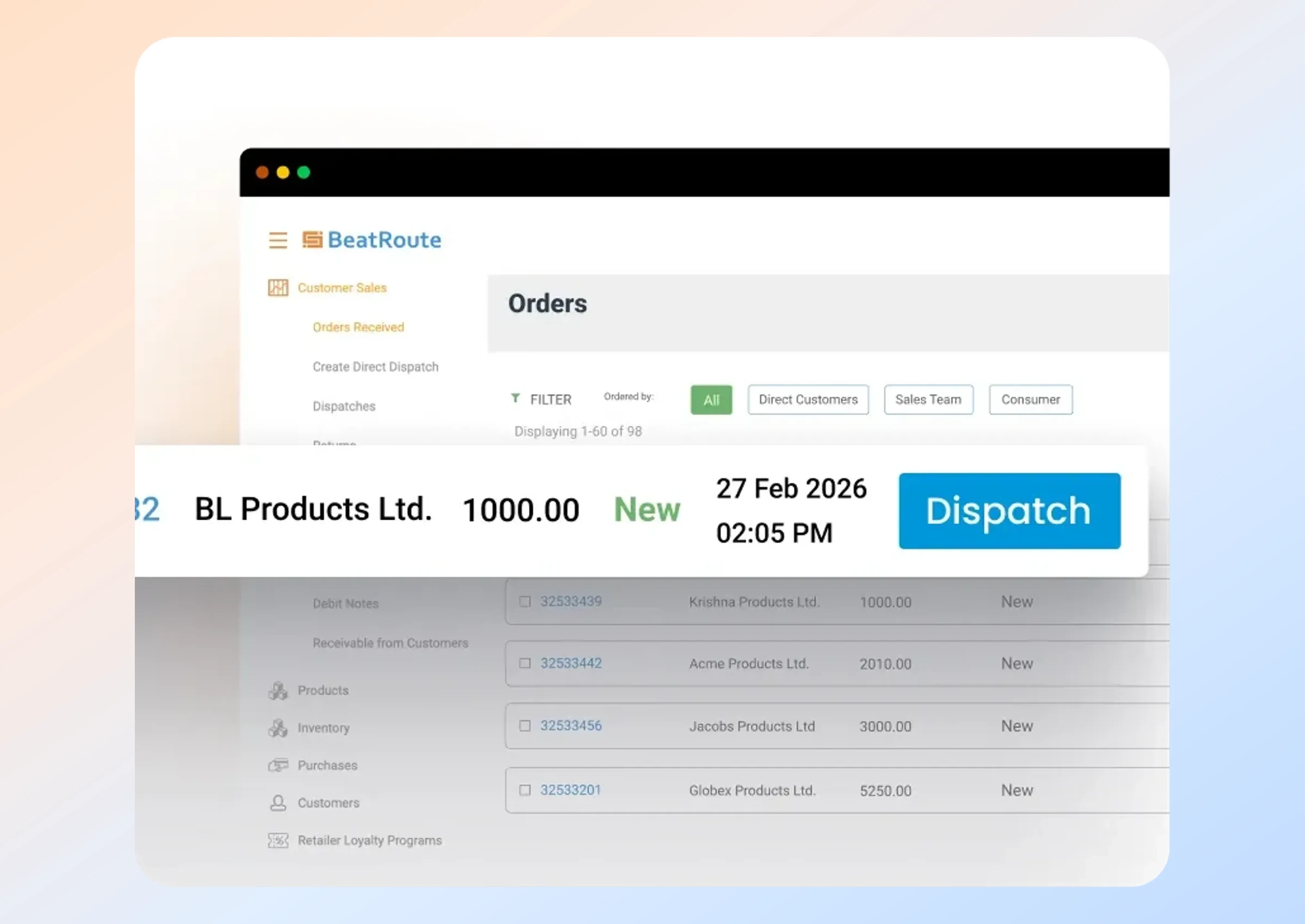This screenshot has width=1305, height=924.
Task: Open Customer Sales menu section
Action: [x=342, y=288]
